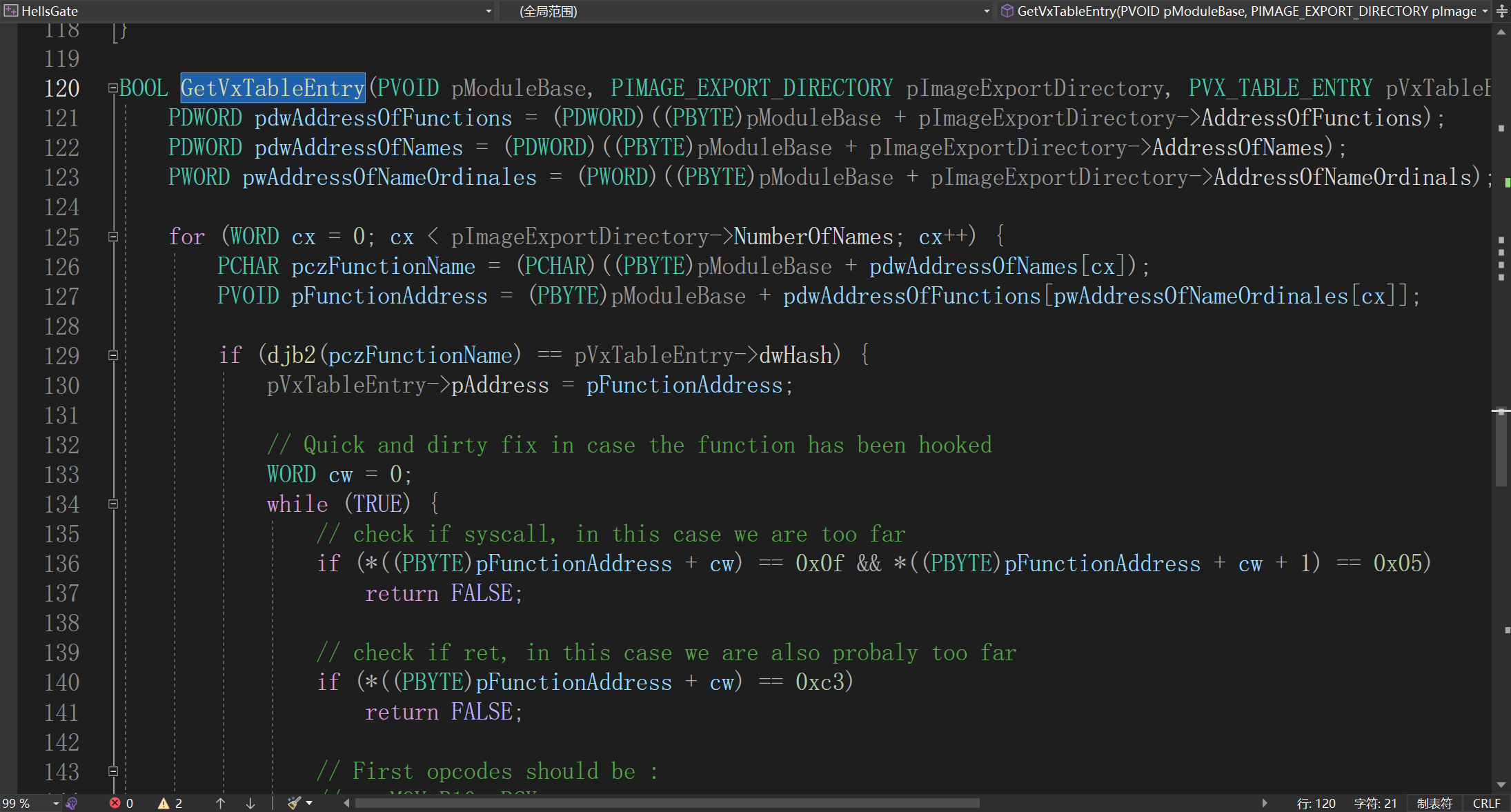Viewport: 1511px width, 812px height.
Task: Collapse the while loop at line 134
Action: coord(113,504)
